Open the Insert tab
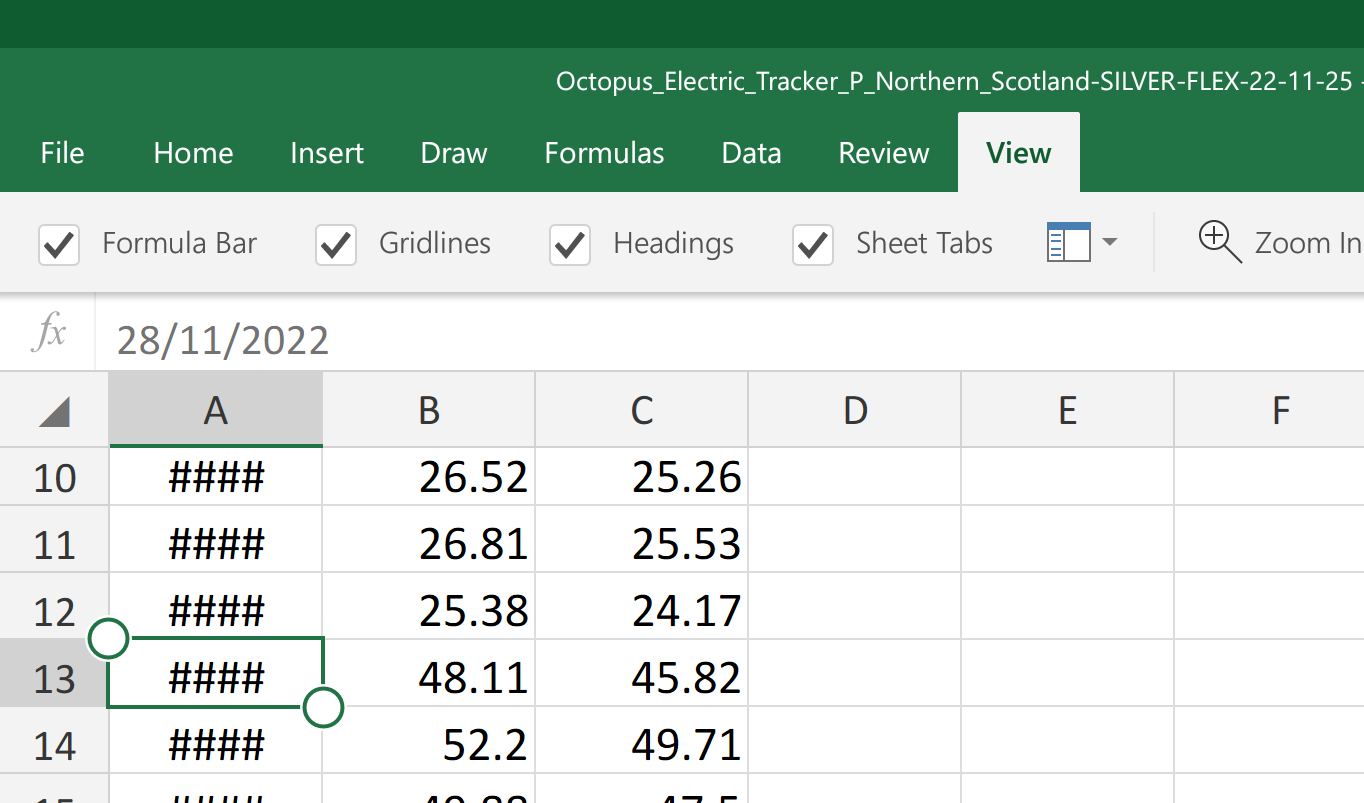 (x=327, y=153)
